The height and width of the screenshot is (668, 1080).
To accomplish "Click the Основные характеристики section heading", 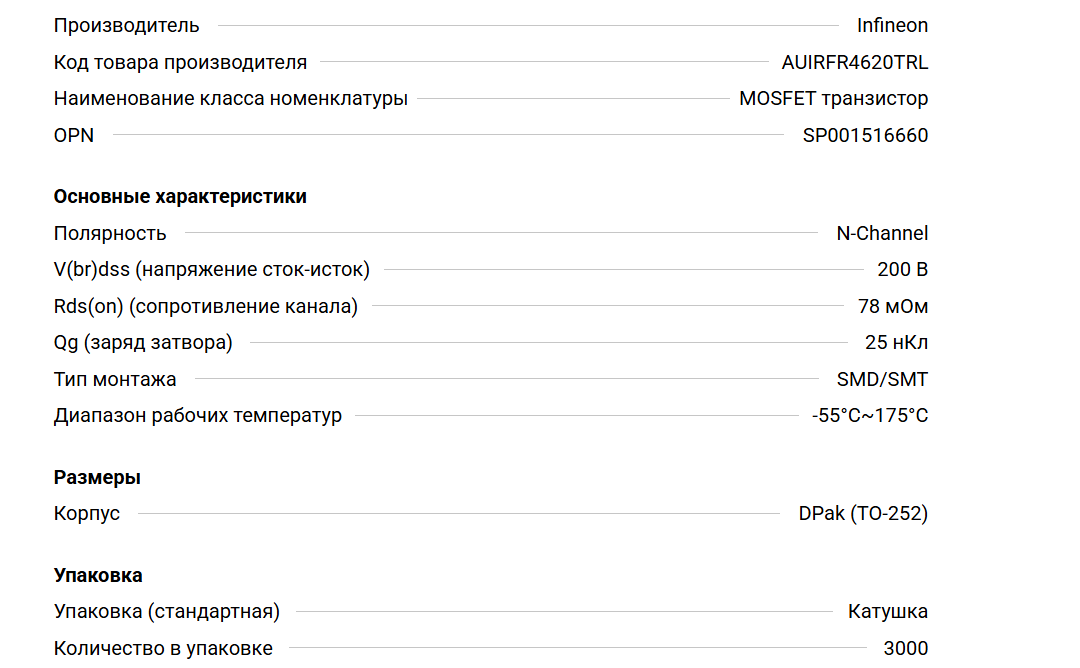I will (x=180, y=196).
